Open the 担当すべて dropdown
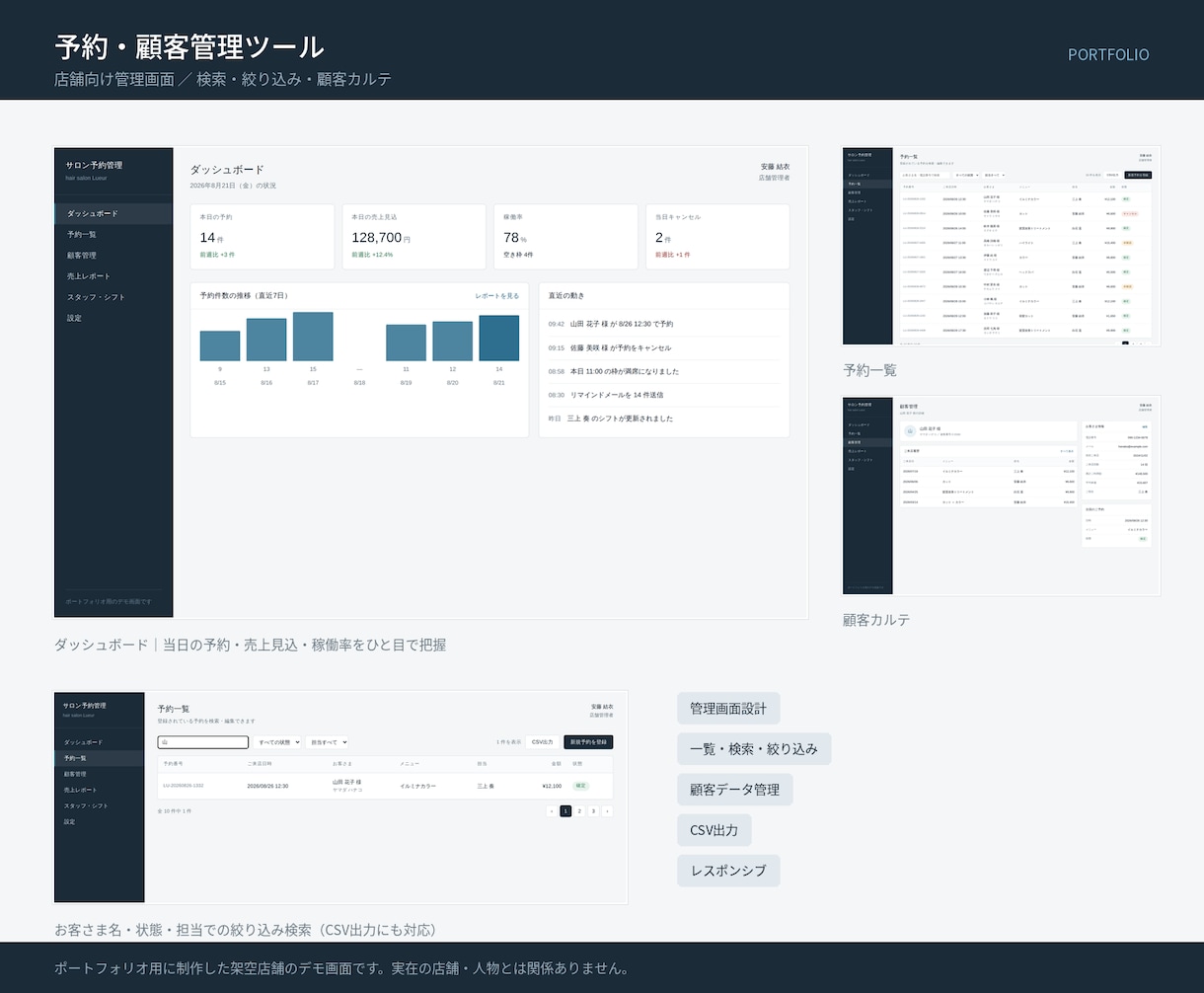 tap(328, 742)
